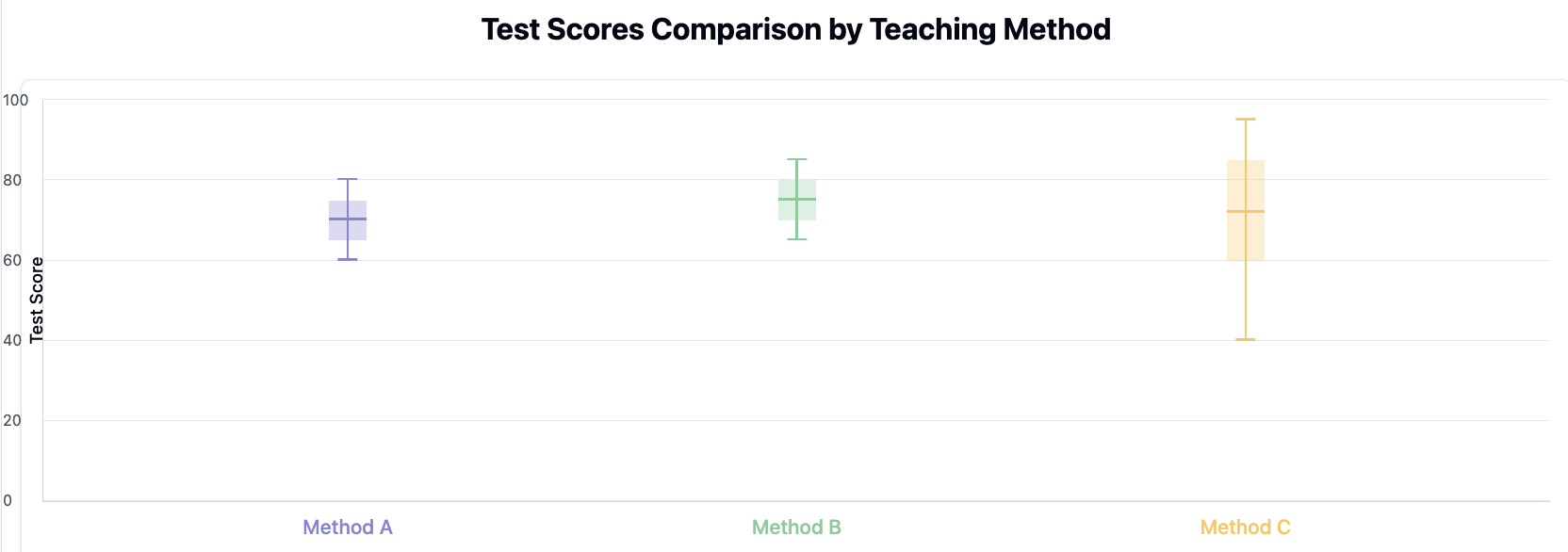
Task: Click the Test Score y-axis label
Action: [37, 300]
